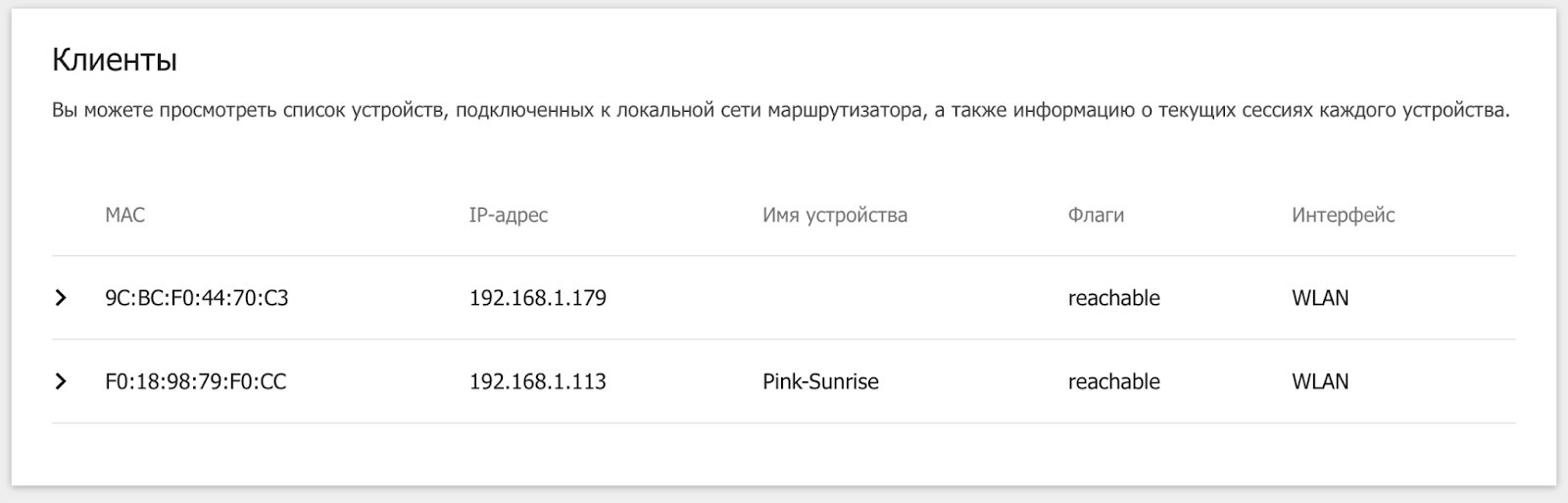Click WLAN interface of the 192.168.1.179 client

coord(1319,298)
